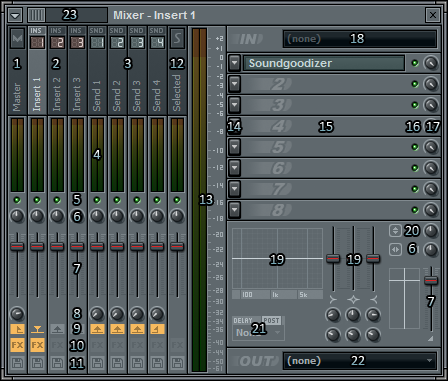Image resolution: width=448 pixels, height=381 pixels.
Task: Click the Soundgoodizer mix level knob
Action: tap(431, 63)
